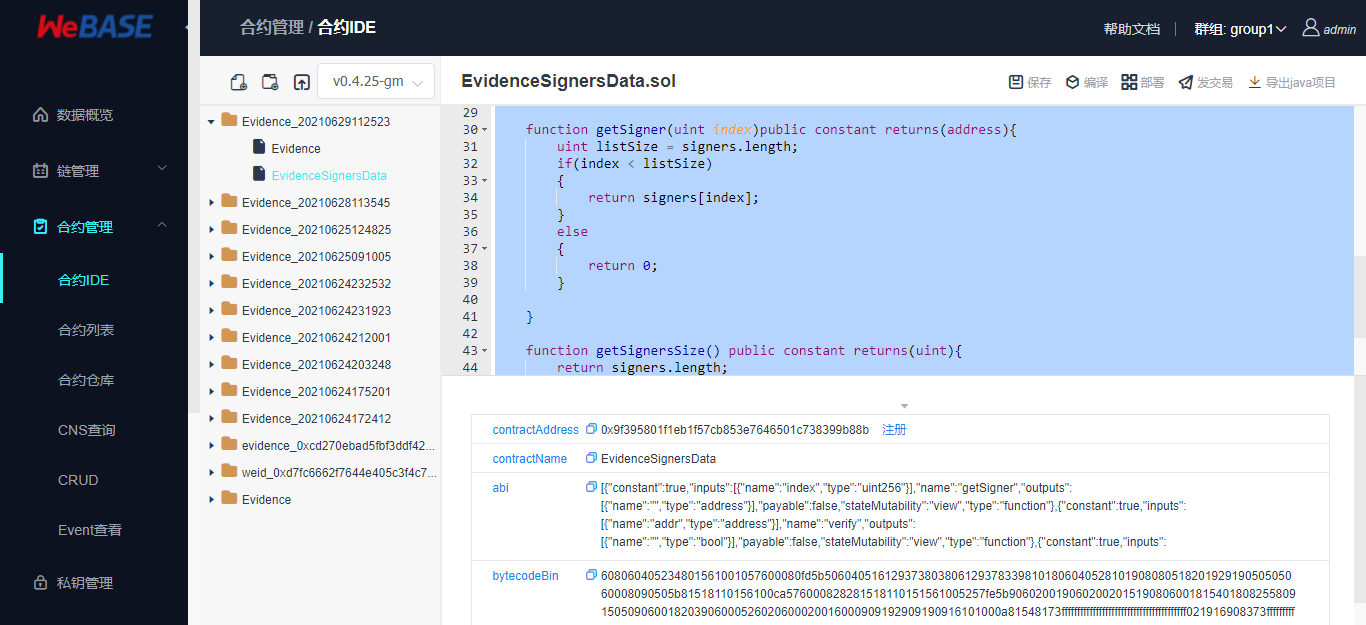Viewport: 1366px width, 625px height.
Task: Send a transaction with 发交易
Action: tap(1205, 82)
